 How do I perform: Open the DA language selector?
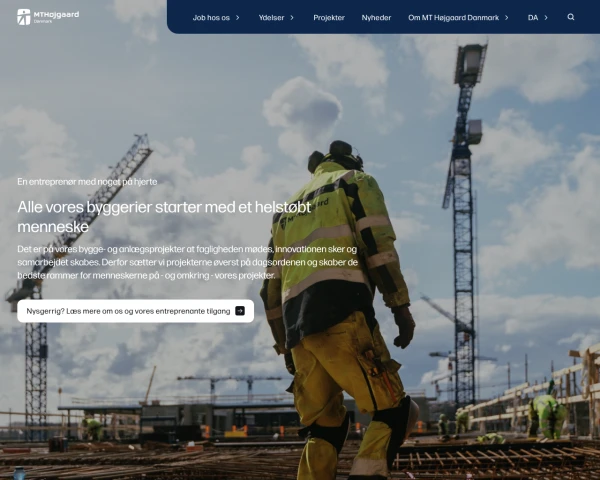tap(533, 18)
